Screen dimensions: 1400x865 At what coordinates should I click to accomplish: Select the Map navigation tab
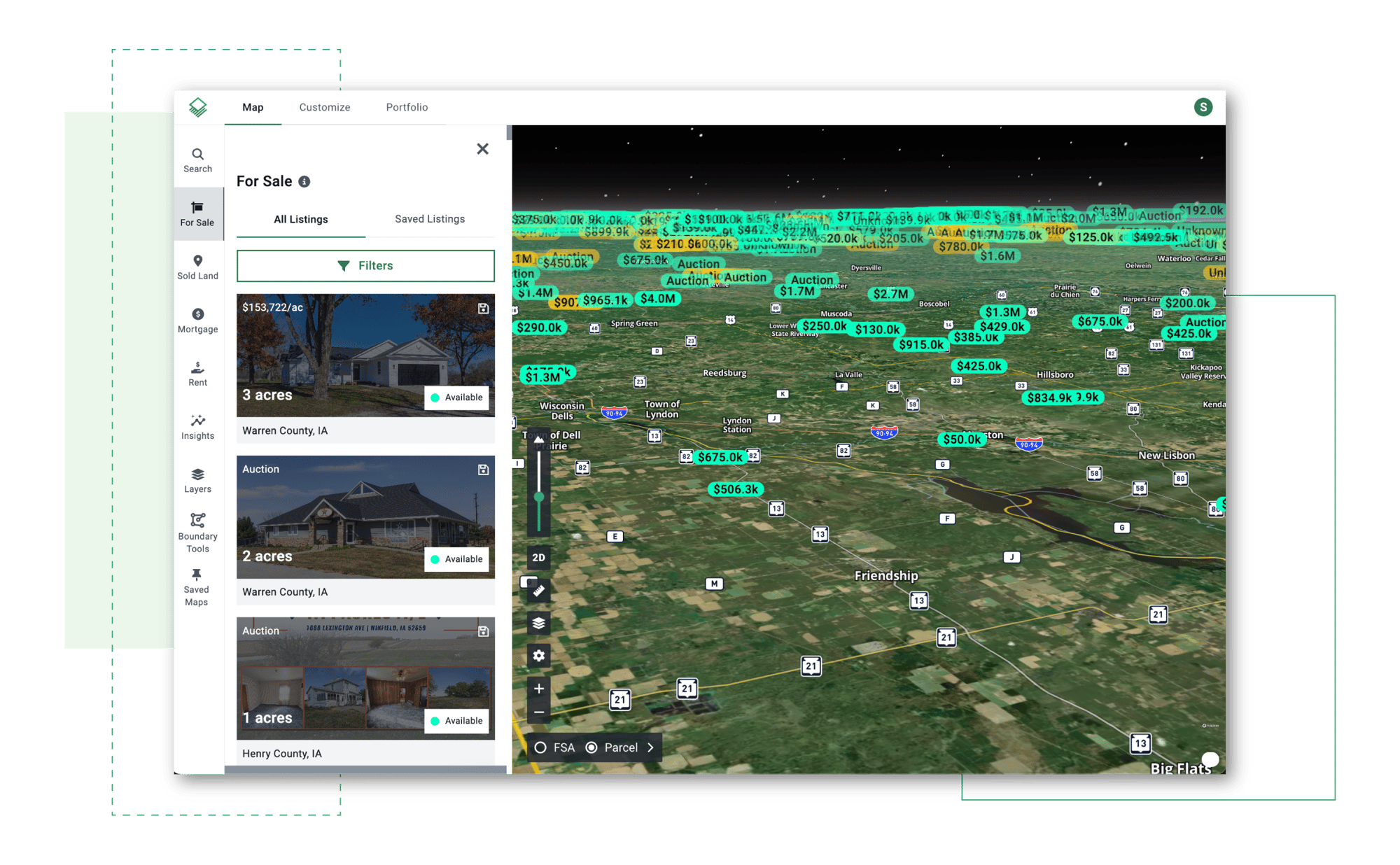click(251, 107)
